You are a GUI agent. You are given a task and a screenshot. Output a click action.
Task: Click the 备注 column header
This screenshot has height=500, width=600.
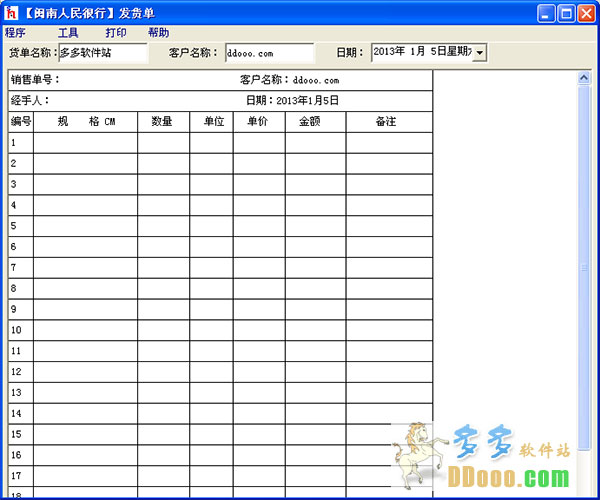pos(390,122)
